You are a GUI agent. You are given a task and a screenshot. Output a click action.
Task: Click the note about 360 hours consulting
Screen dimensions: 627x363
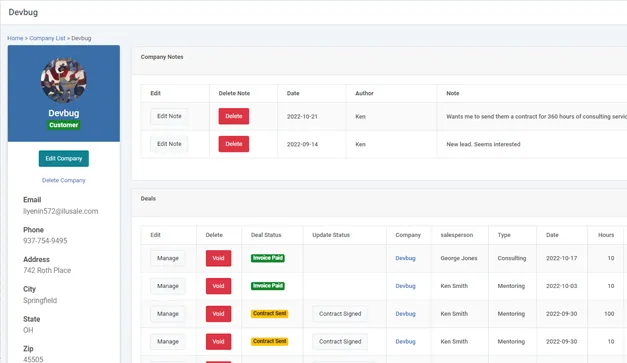pyautogui.click(x=536, y=117)
